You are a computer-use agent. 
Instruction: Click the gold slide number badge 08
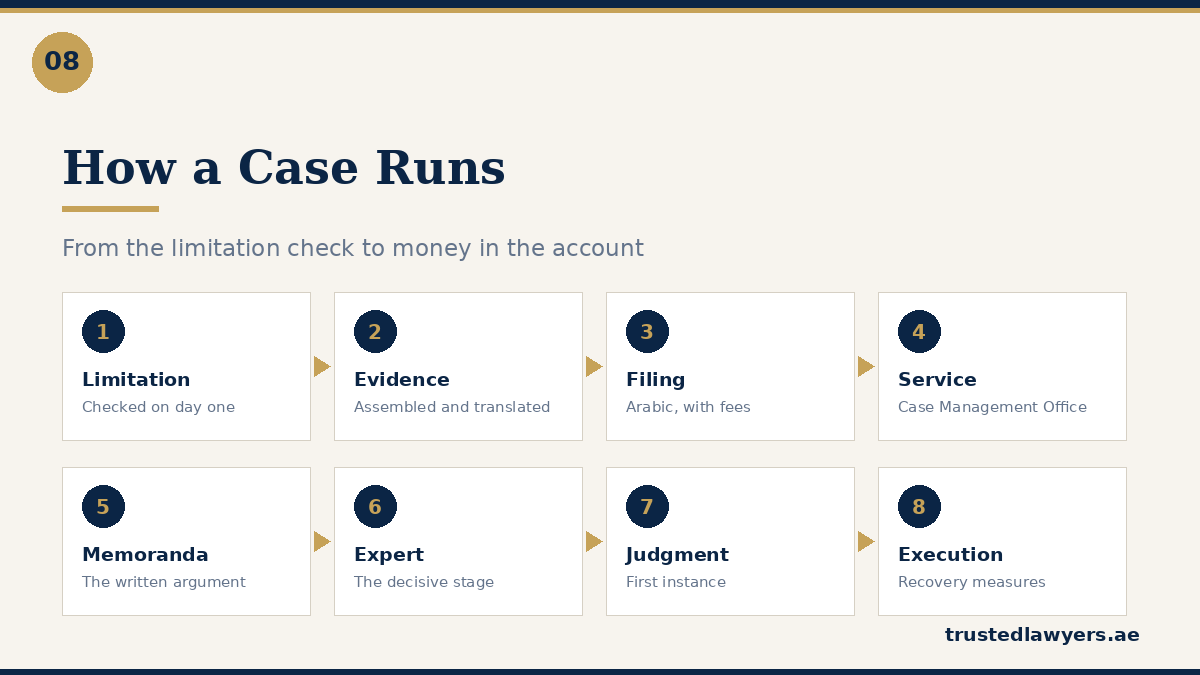pos(62,62)
